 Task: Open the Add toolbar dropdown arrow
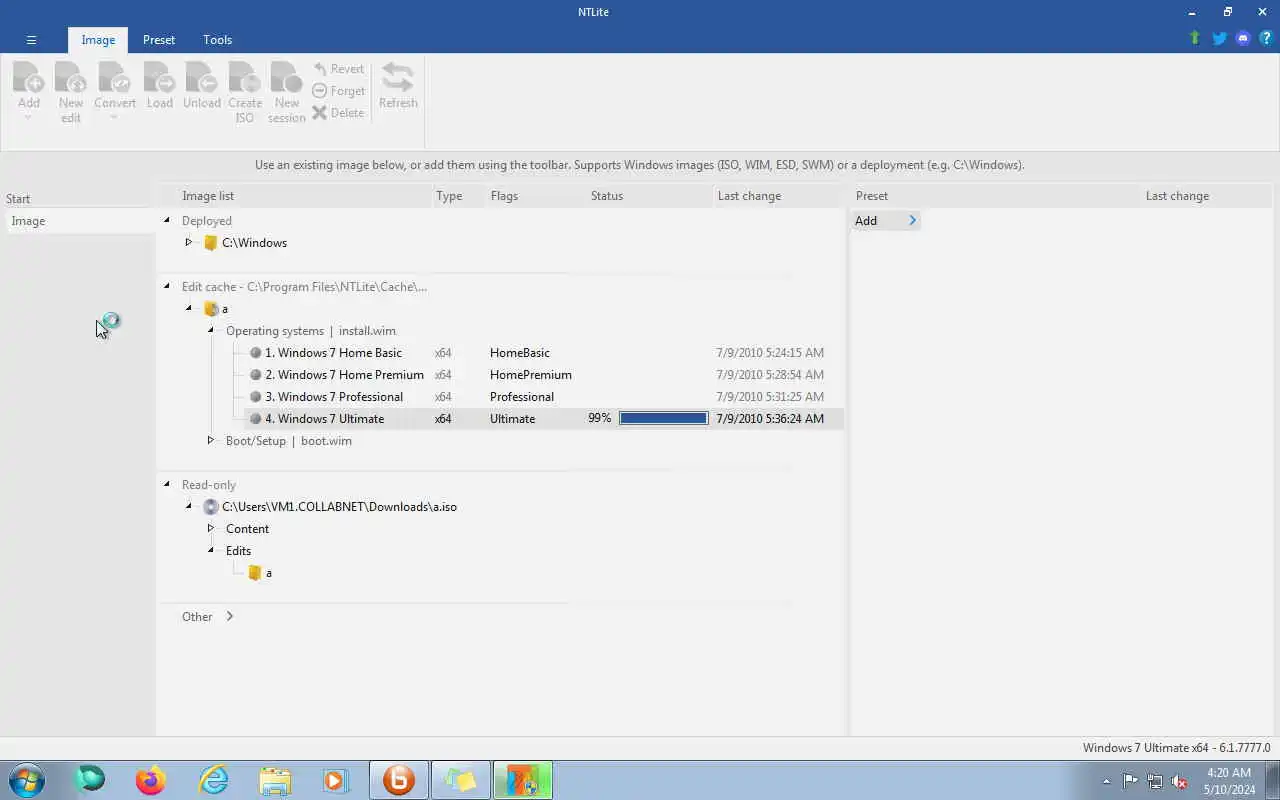[28, 118]
